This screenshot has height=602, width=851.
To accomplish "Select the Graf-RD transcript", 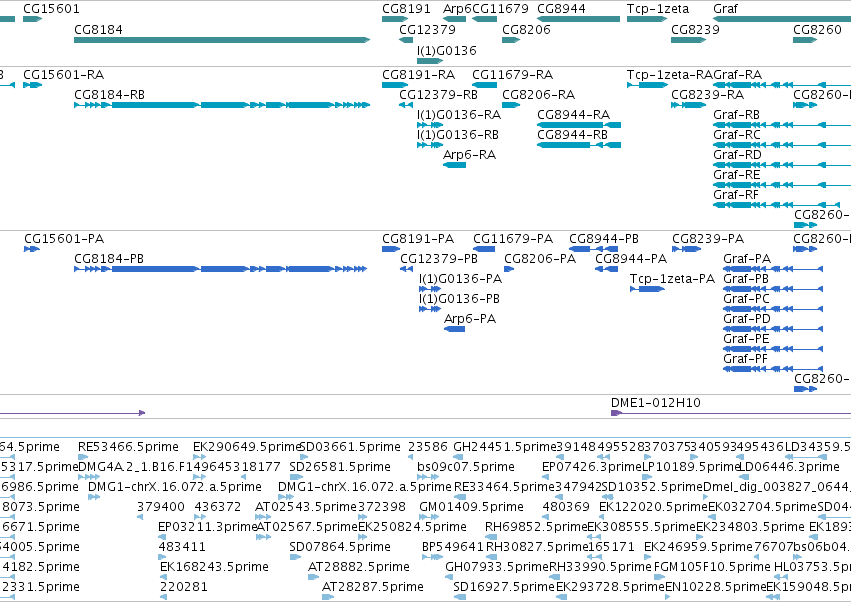I will point(782,165).
